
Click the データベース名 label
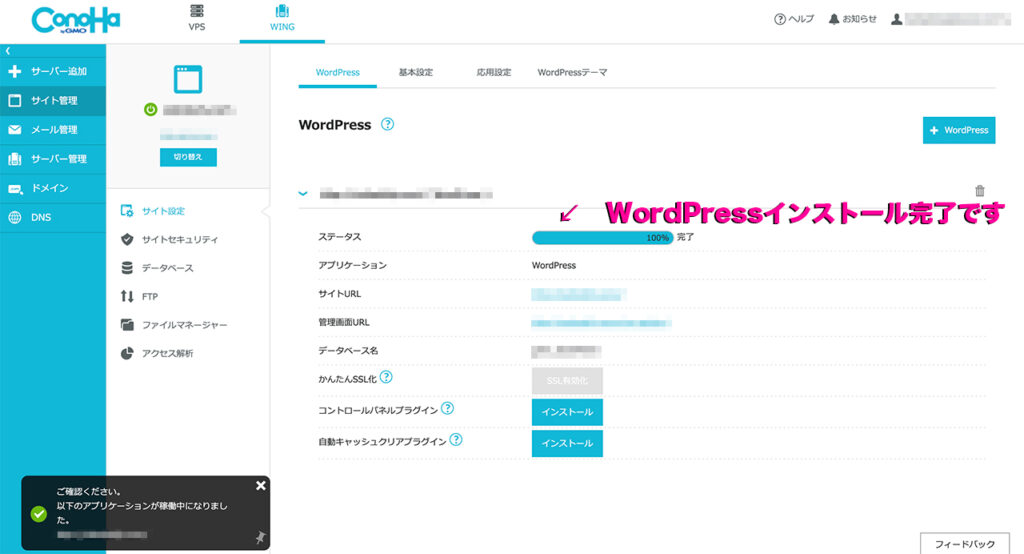point(347,351)
